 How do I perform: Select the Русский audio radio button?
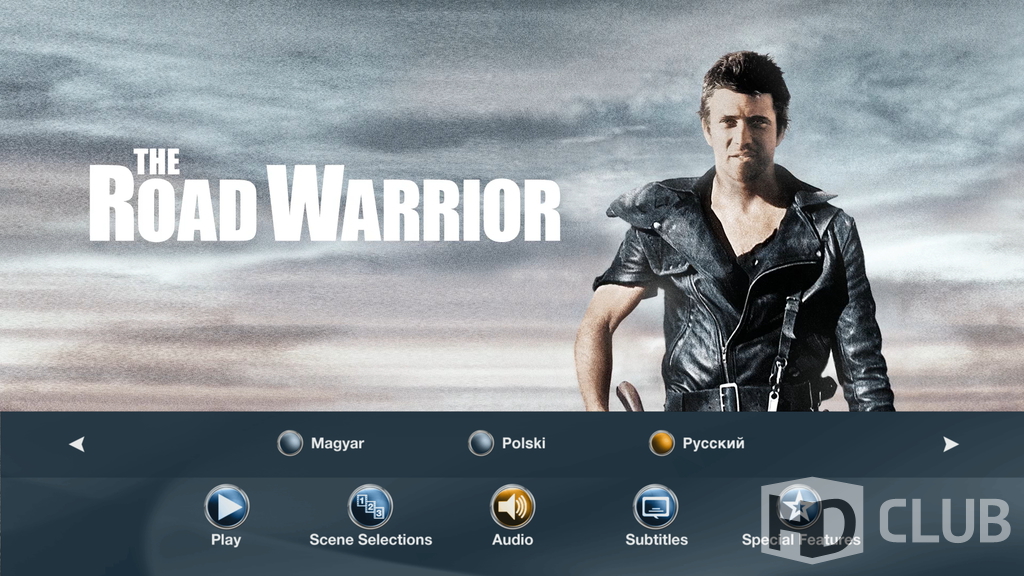(662, 443)
